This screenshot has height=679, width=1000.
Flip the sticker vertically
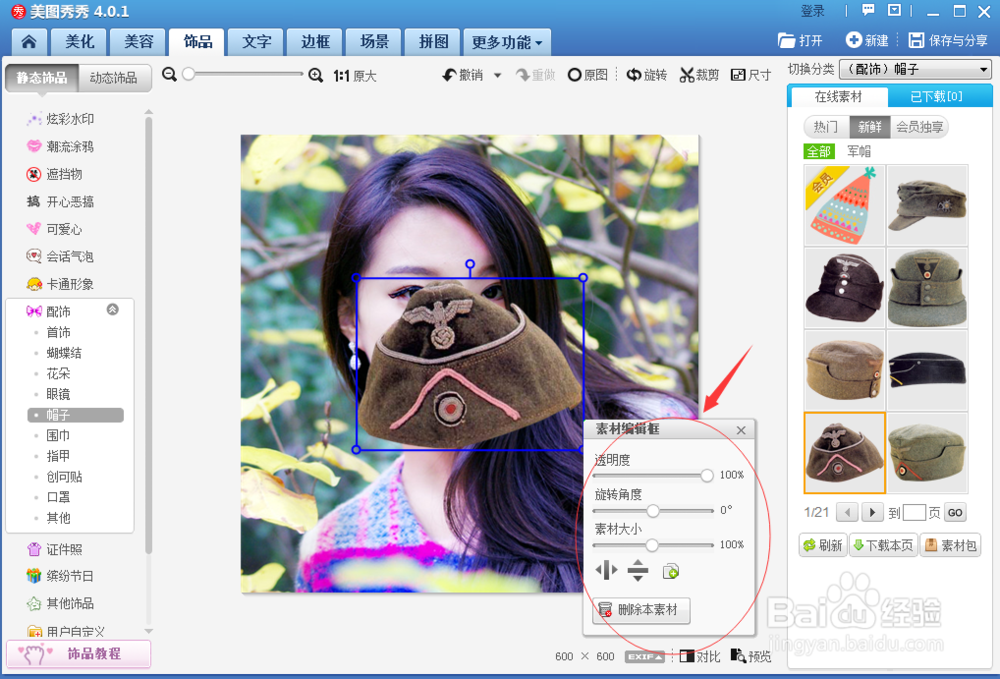pos(638,570)
